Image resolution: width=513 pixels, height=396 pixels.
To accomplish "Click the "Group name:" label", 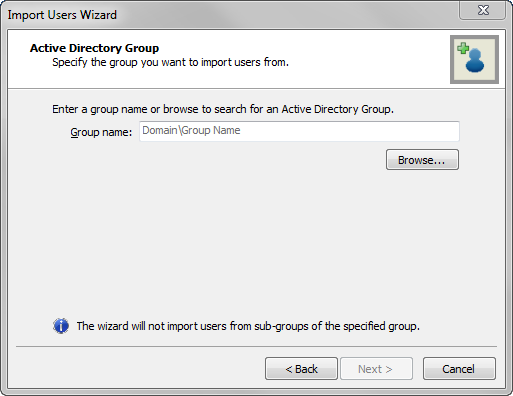I will pos(101,132).
